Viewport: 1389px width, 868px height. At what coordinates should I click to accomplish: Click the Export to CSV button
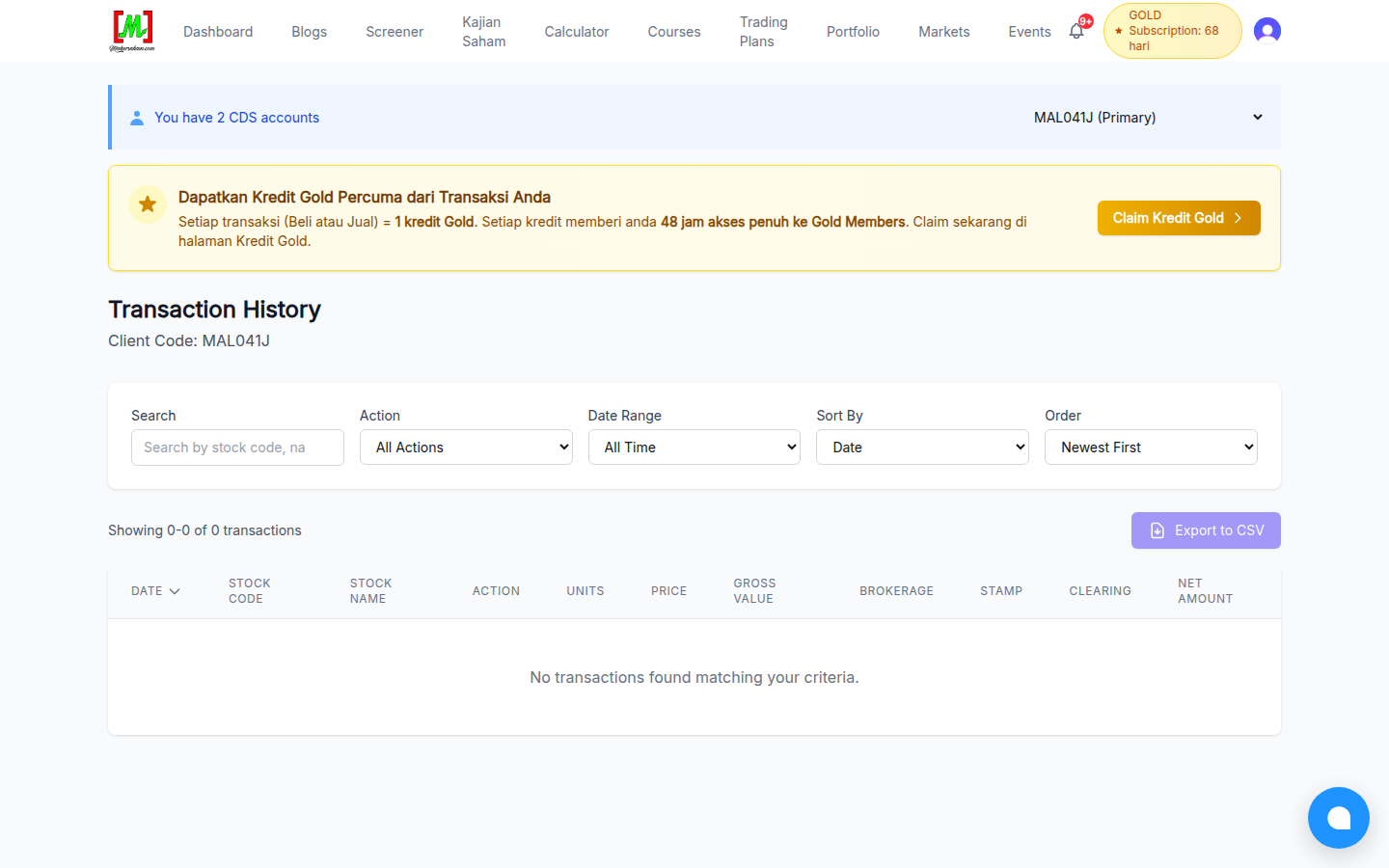coord(1206,530)
